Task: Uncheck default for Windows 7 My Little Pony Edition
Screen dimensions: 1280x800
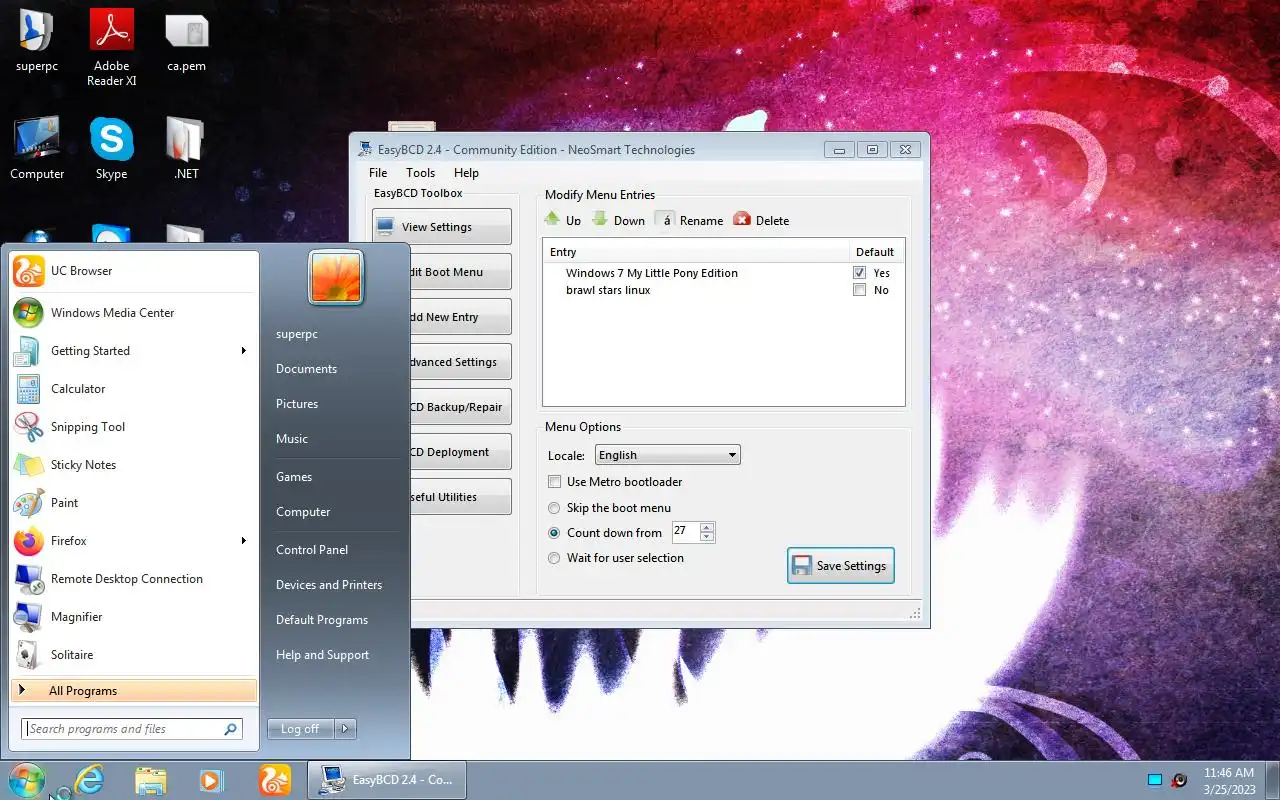Action: pos(859,273)
